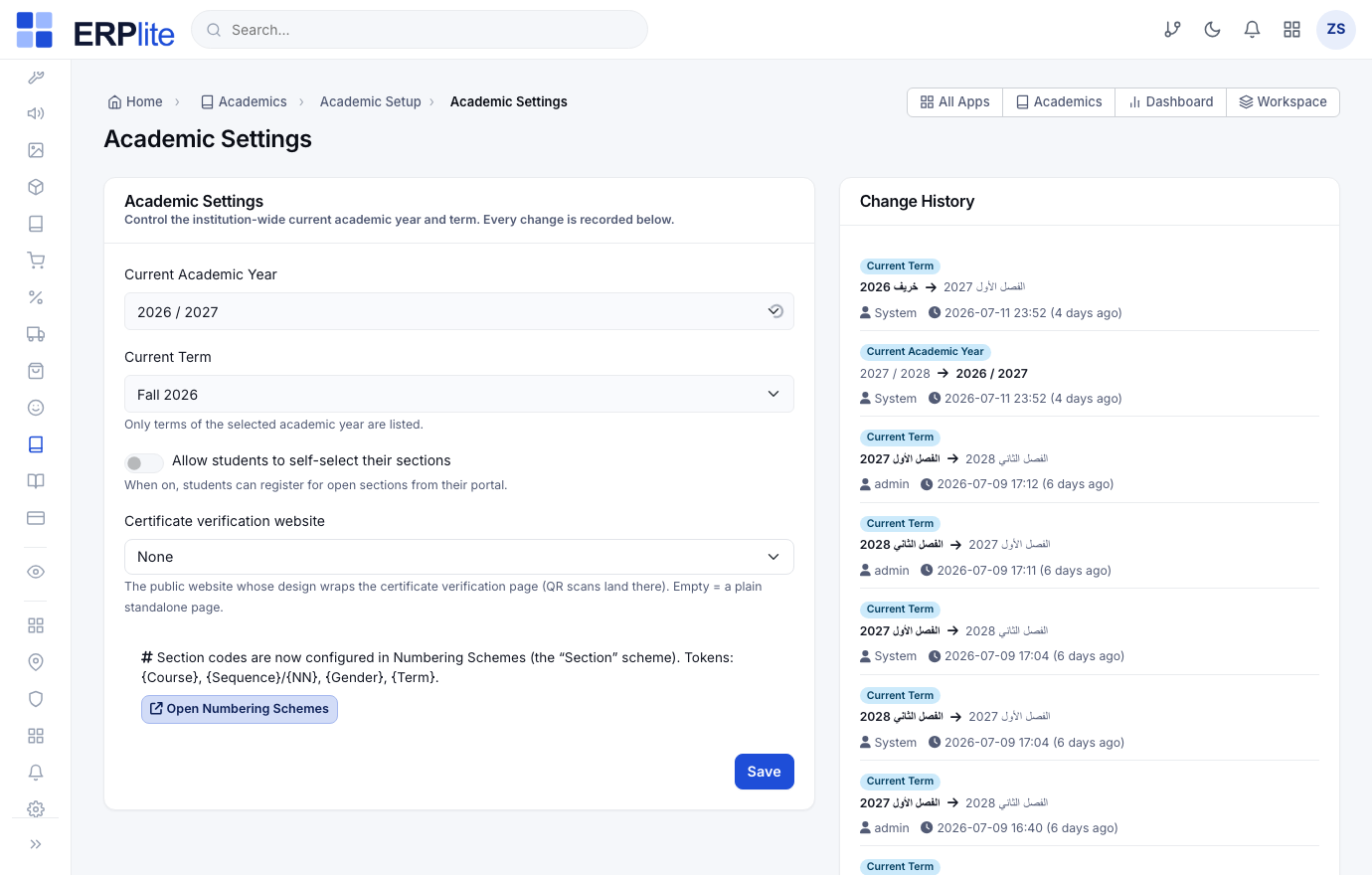Click the Home breadcrumb icon
The image size is (1372, 875).
(115, 102)
